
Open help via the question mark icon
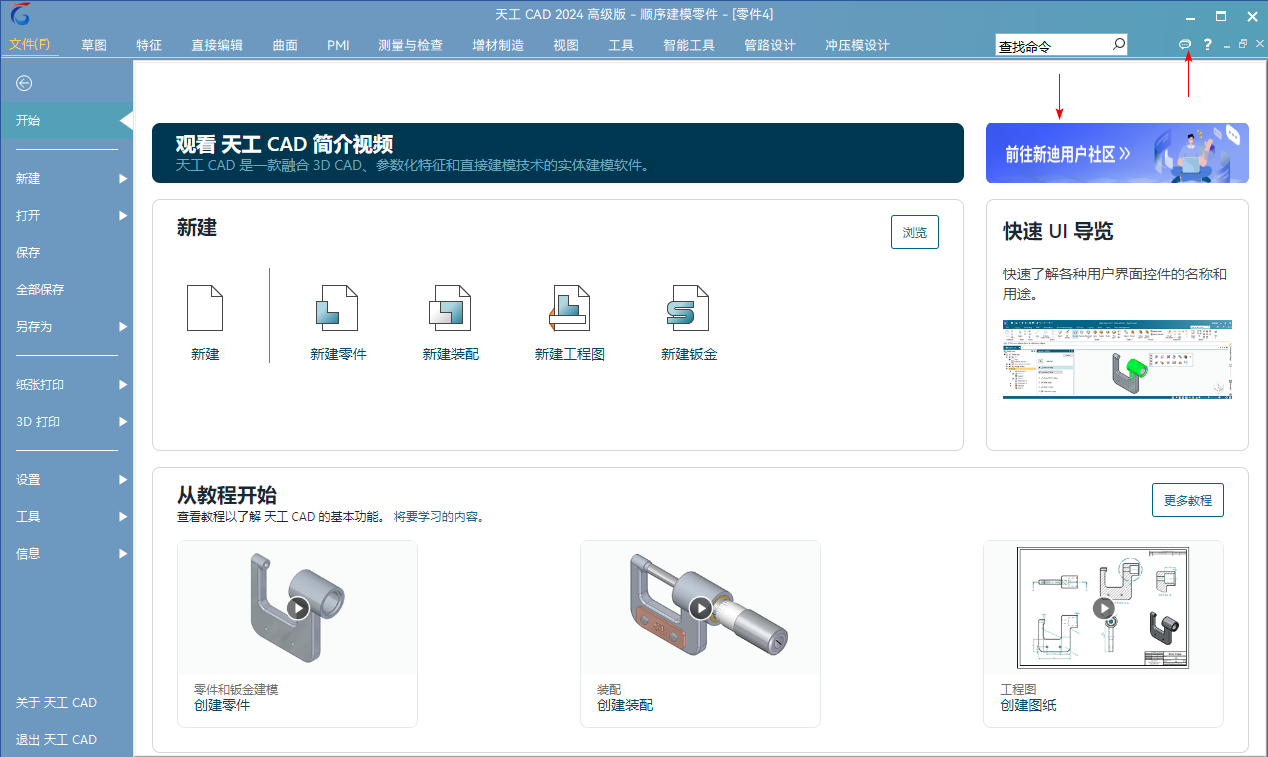(1207, 45)
